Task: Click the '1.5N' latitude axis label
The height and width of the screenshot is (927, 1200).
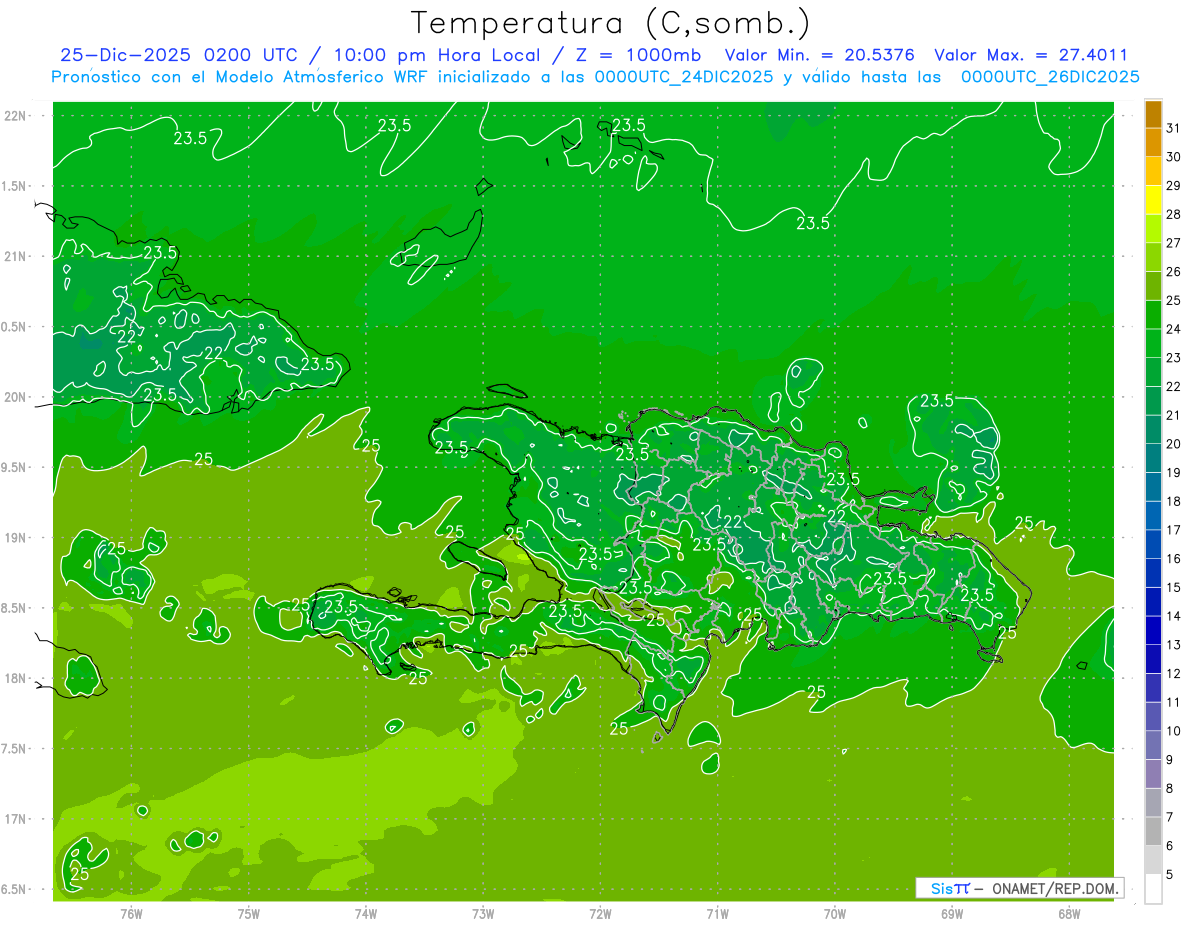Action: [15, 186]
